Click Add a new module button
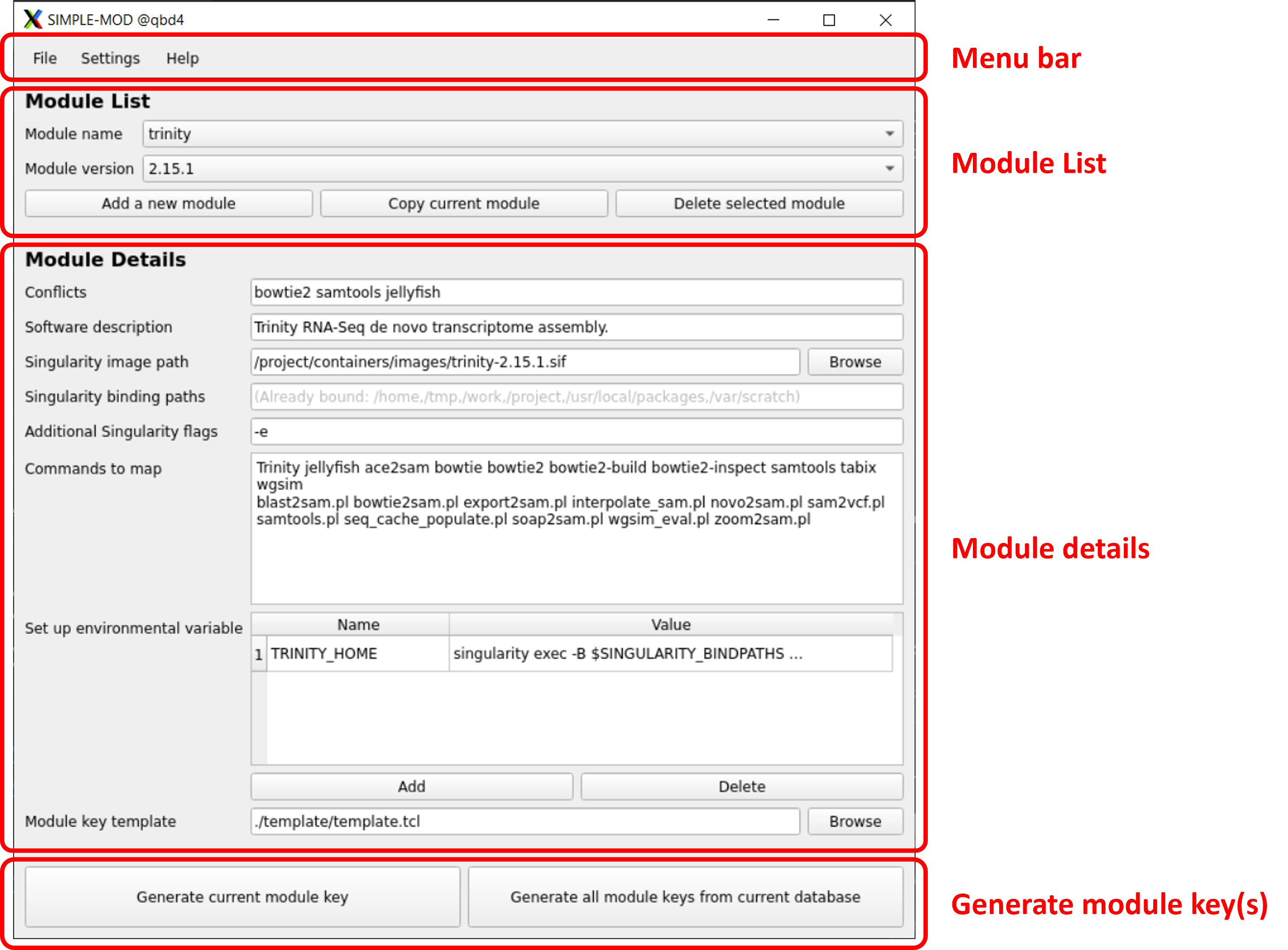 pos(168,204)
